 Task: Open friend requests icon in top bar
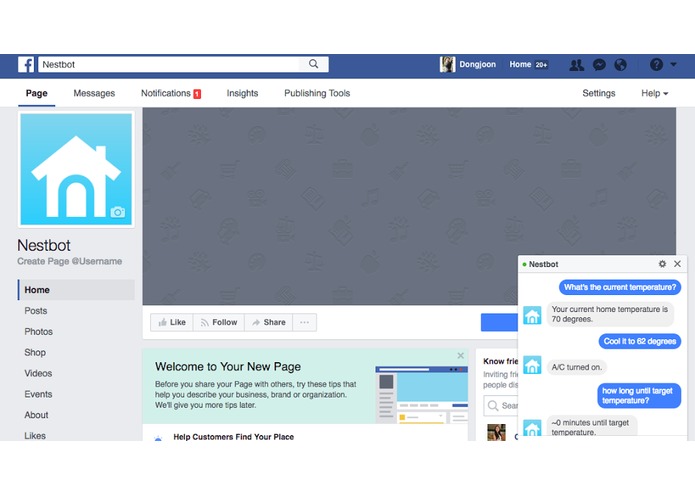pos(576,65)
